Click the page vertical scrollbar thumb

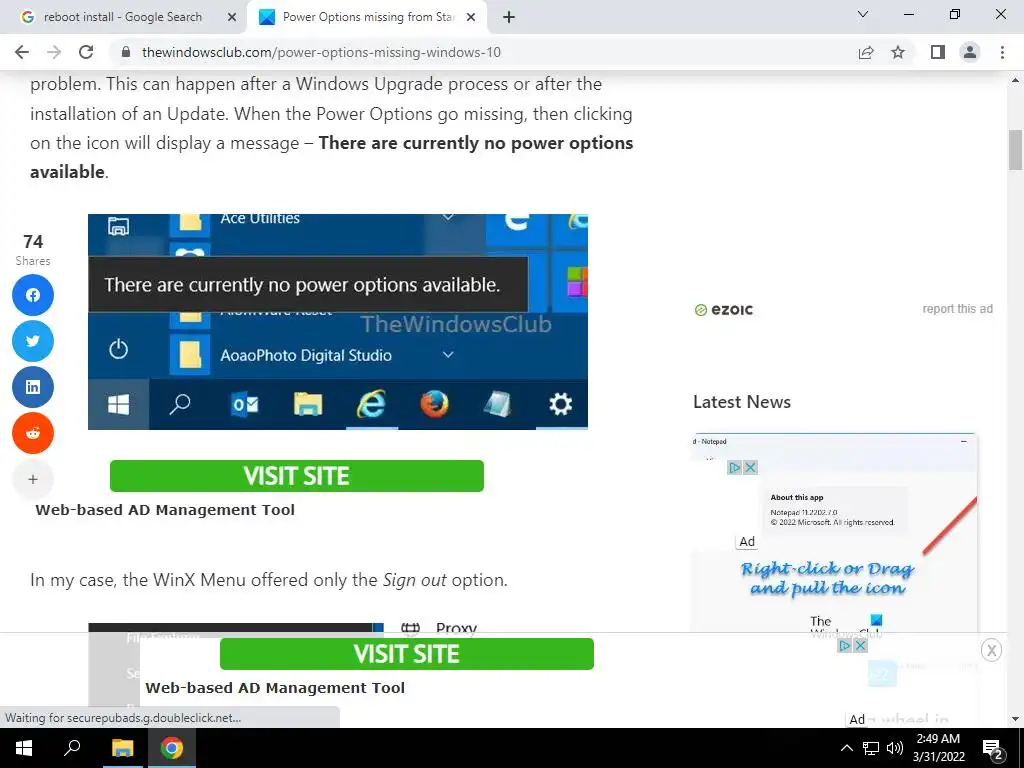tap(1016, 150)
